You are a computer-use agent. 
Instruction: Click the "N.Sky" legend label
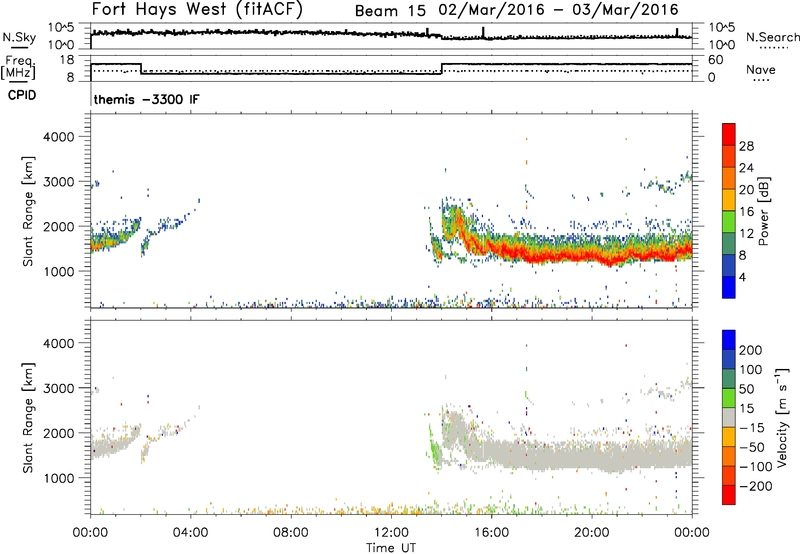[x=19, y=37]
